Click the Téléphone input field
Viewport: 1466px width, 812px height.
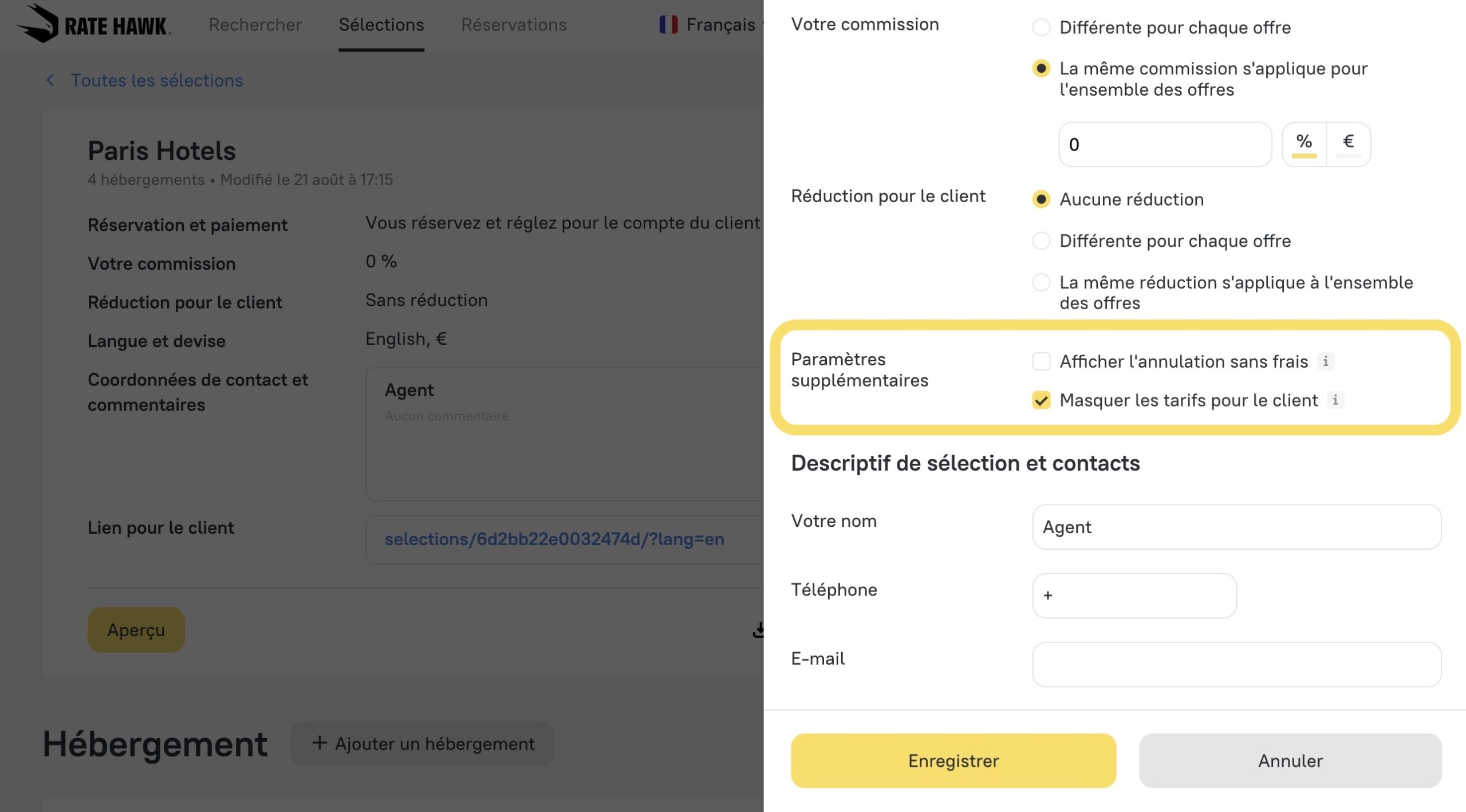[1134, 596]
